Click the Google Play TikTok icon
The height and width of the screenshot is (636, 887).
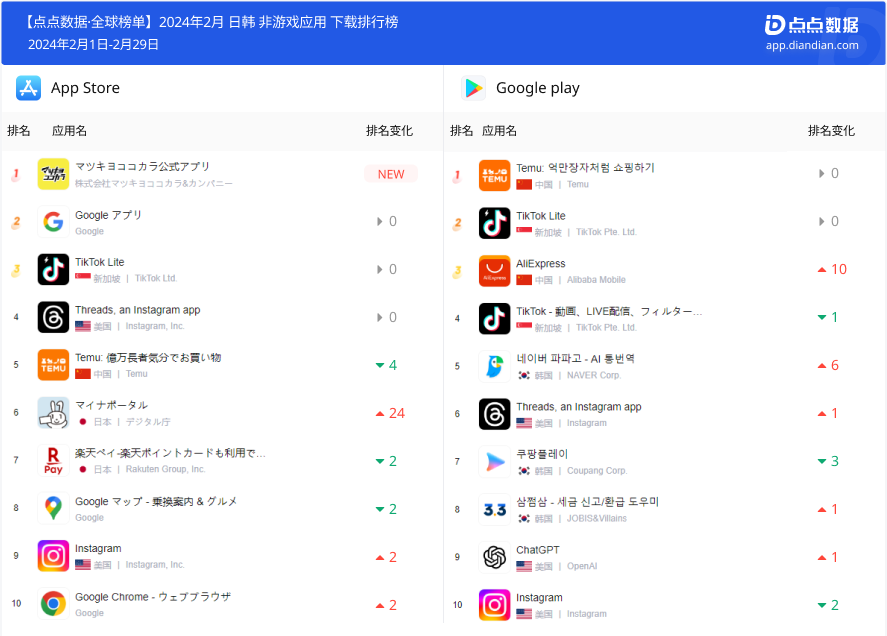tap(494, 319)
